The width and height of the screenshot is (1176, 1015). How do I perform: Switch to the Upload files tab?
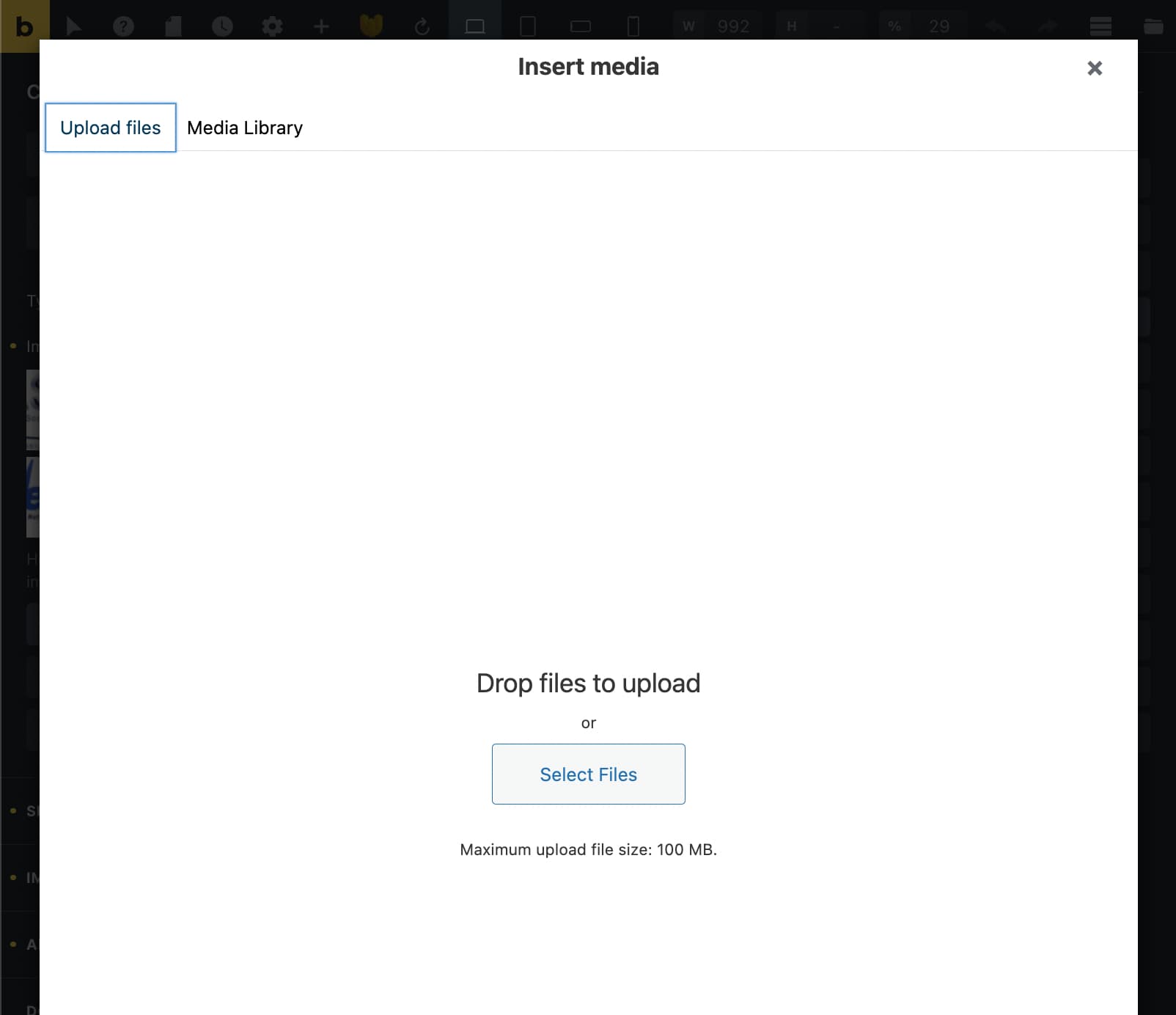coord(111,128)
